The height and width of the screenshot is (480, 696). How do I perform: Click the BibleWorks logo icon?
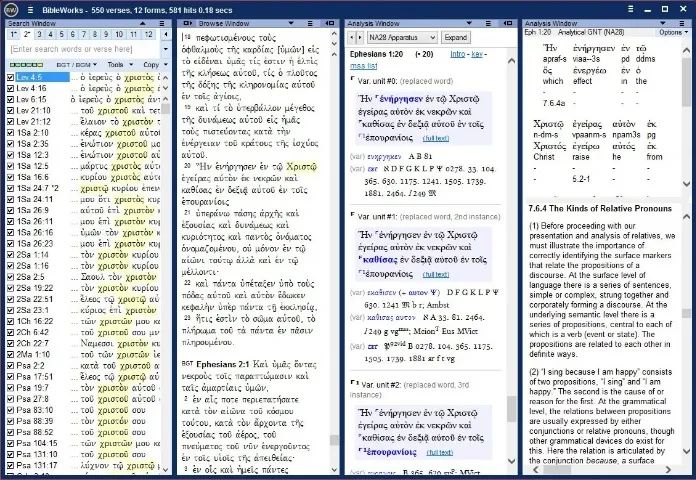[11, 9]
